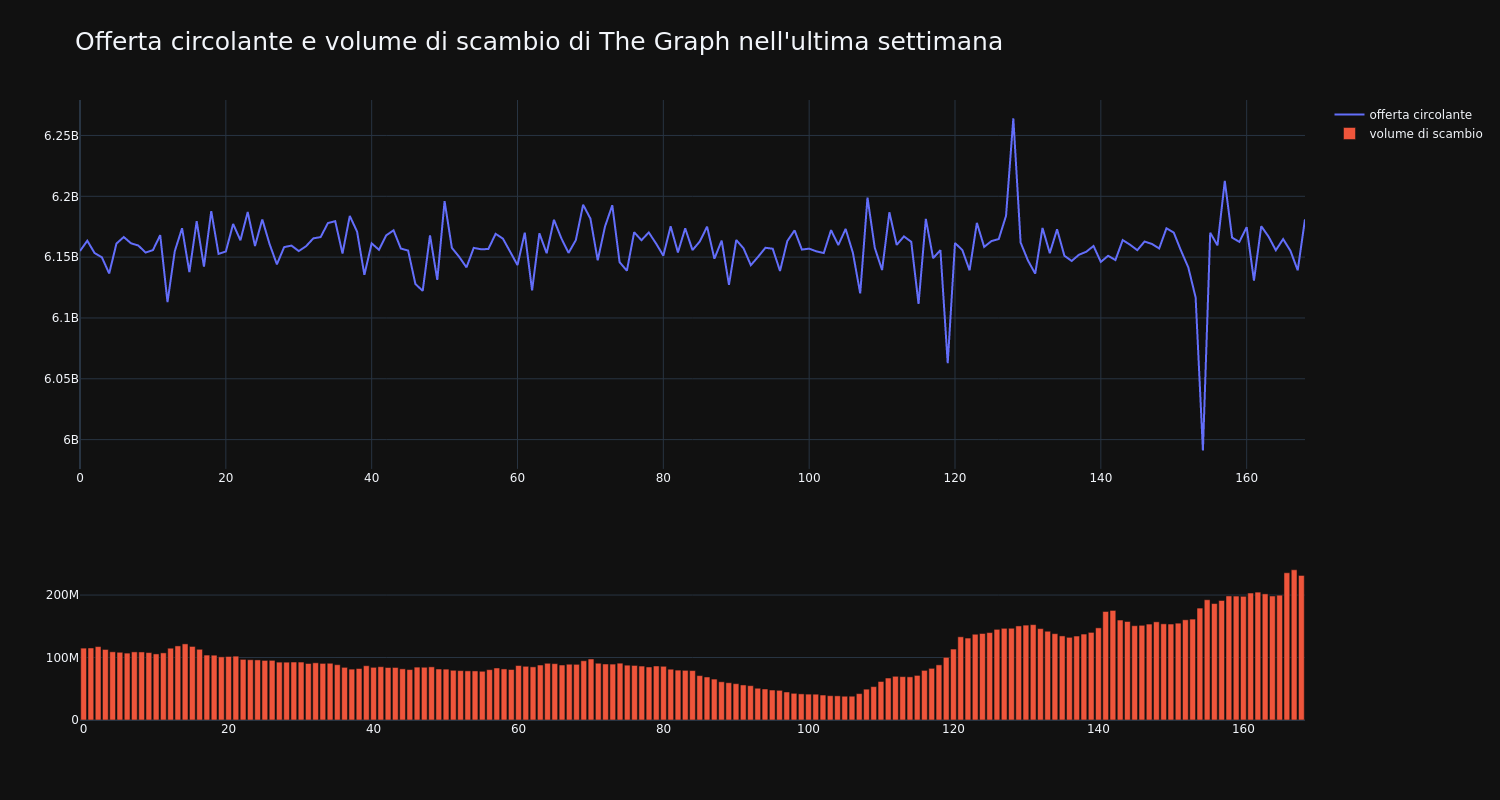Click the 100M label on the volume chart

pyautogui.click(x=62, y=658)
